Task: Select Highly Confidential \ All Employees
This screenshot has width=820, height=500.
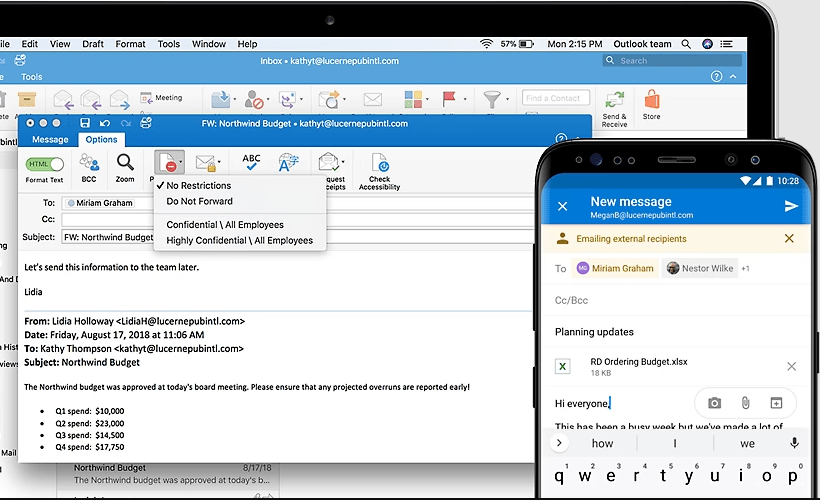Action: pos(240,241)
